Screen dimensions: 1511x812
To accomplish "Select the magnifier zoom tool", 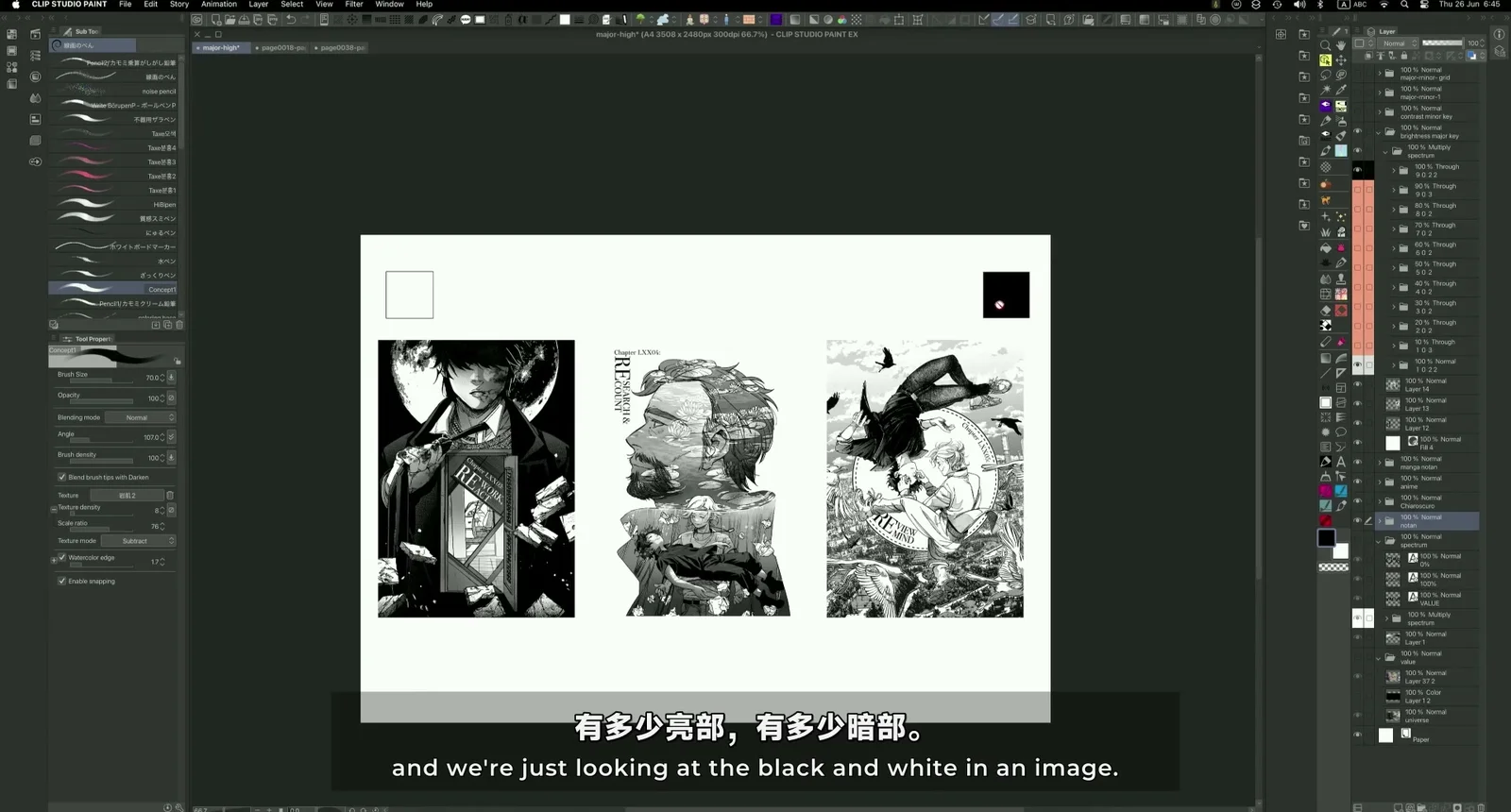I will click(x=1325, y=45).
